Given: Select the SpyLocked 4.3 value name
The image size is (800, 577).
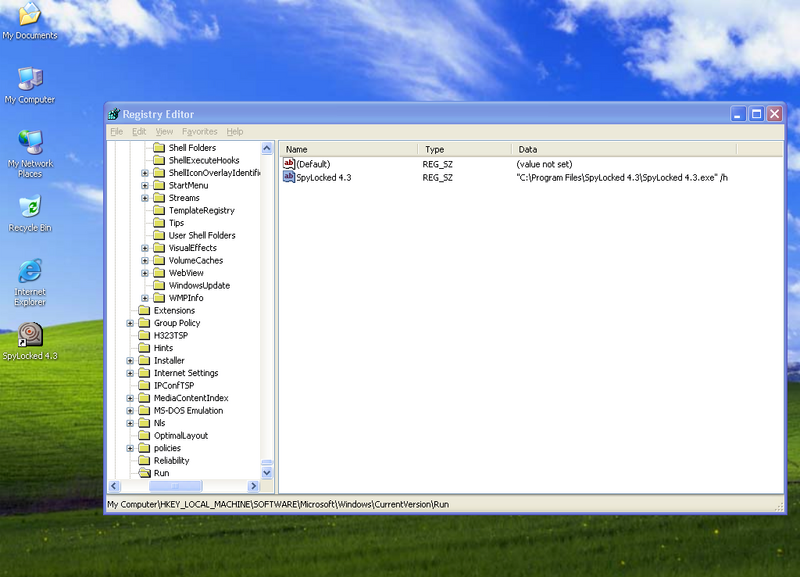Looking at the screenshot, I should coord(323,178).
